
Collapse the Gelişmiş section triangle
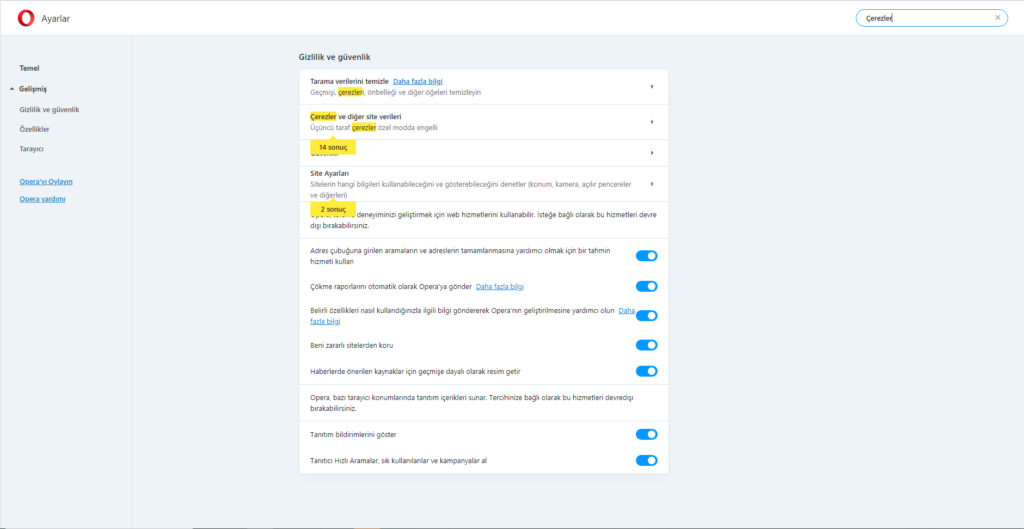(x=11, y=89)
